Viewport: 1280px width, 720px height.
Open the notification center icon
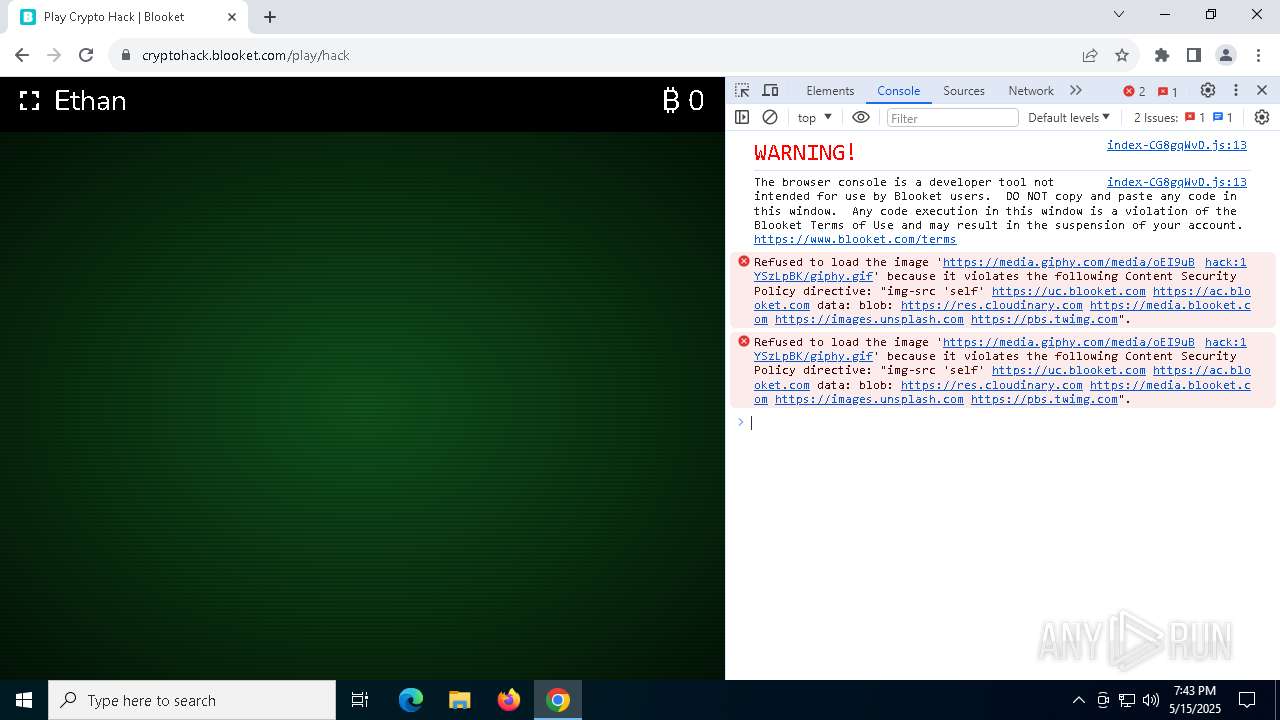pyautogui.click(x=1247, y=700)
